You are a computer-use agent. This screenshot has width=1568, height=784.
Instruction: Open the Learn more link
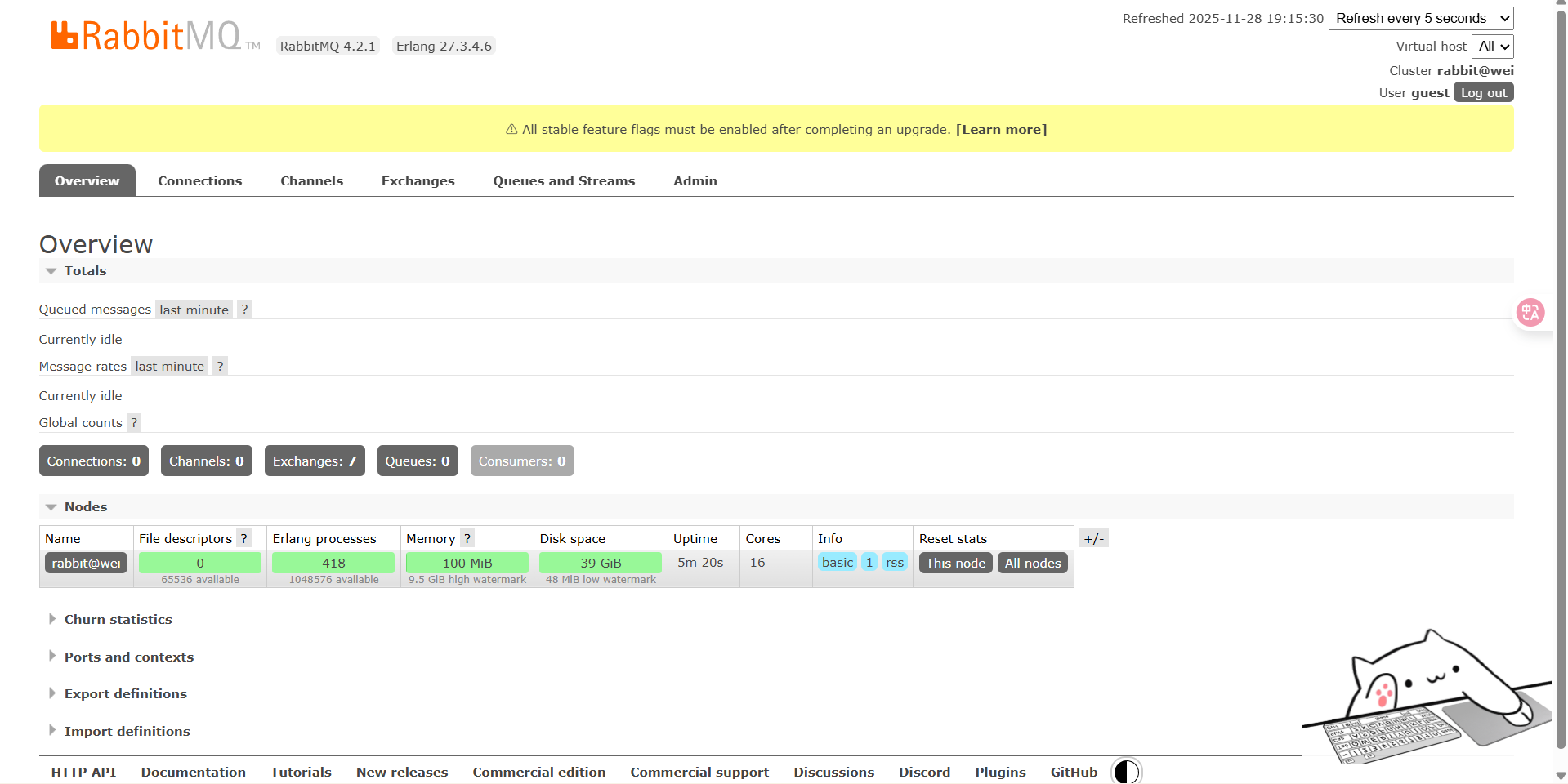click(1002, 129)
